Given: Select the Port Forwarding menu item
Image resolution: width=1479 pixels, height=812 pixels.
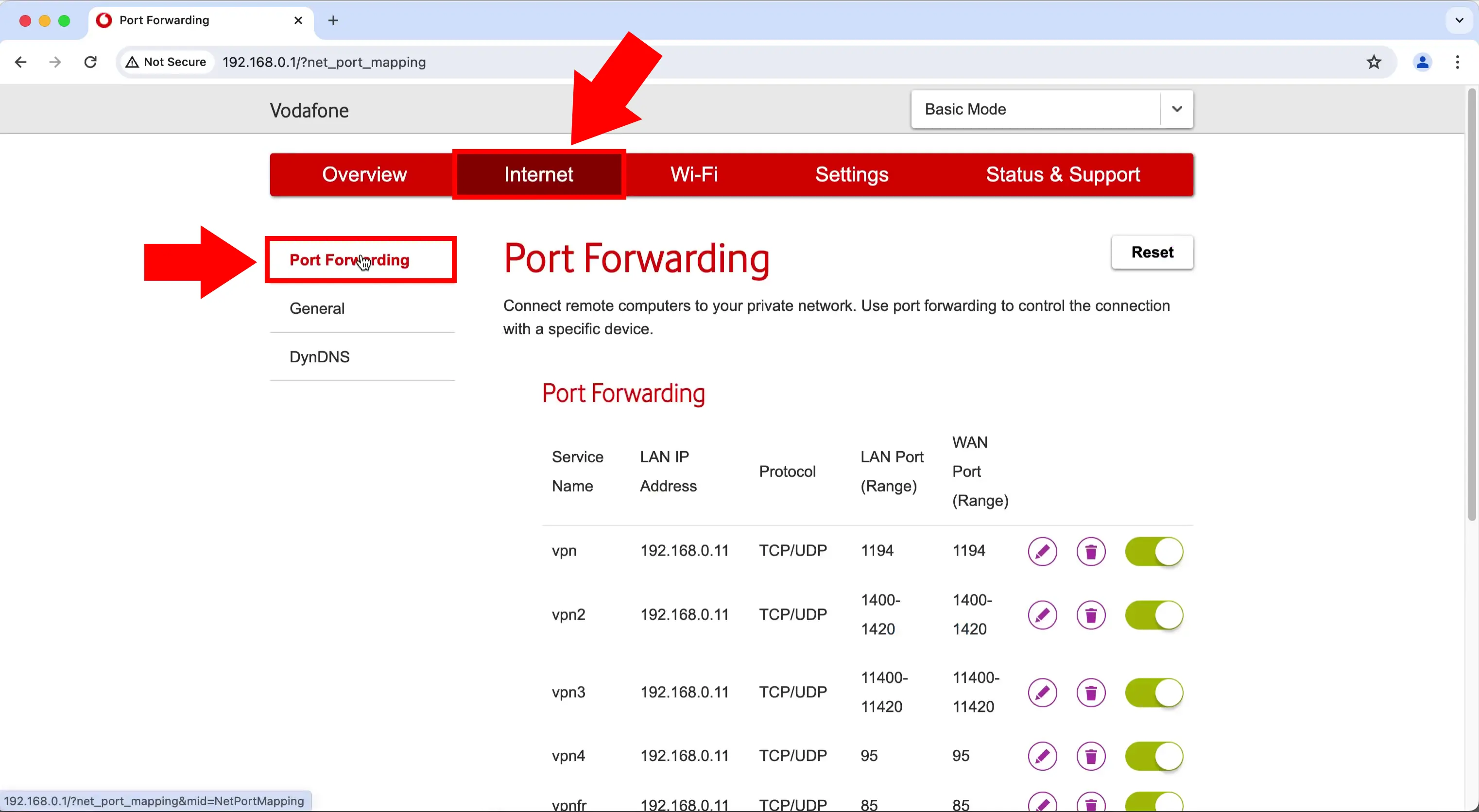Looking at the screenshot, I should point(349,260).
